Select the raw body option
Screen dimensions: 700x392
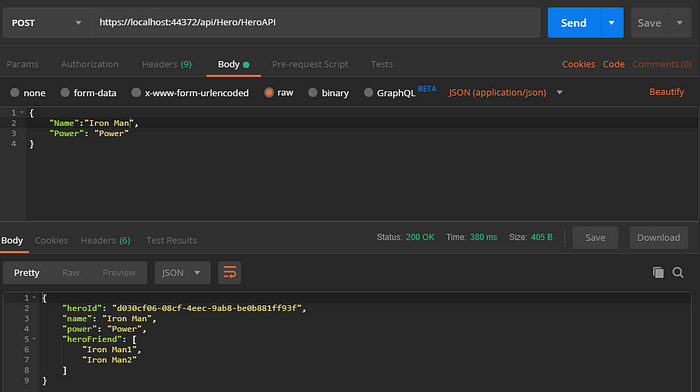[279, 92]
